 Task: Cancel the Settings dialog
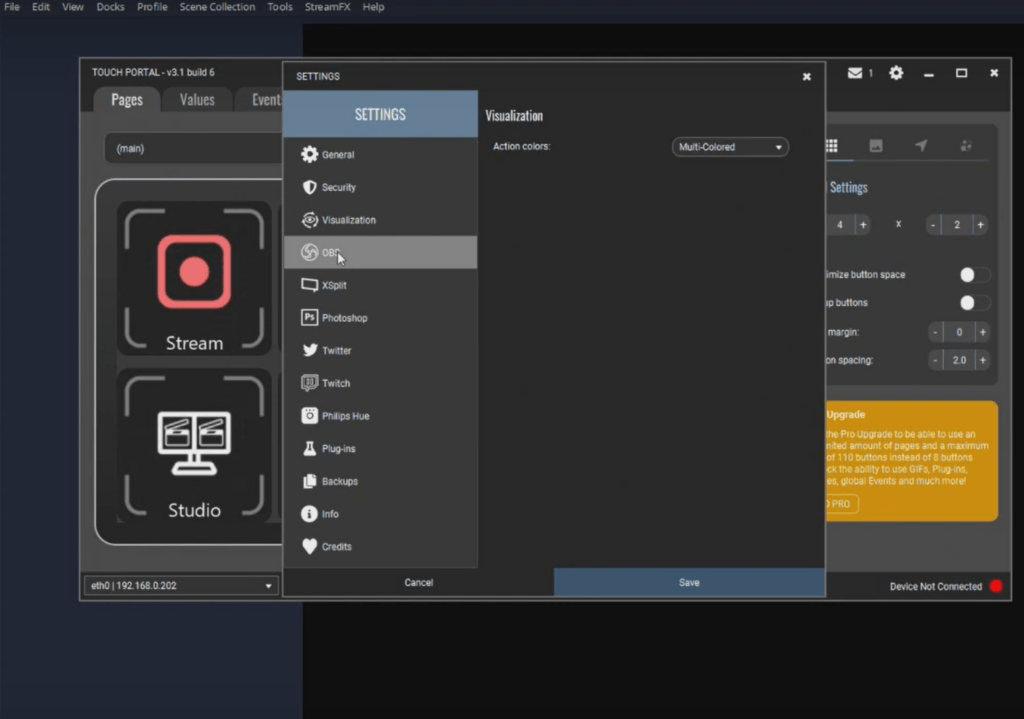[419, 583]
